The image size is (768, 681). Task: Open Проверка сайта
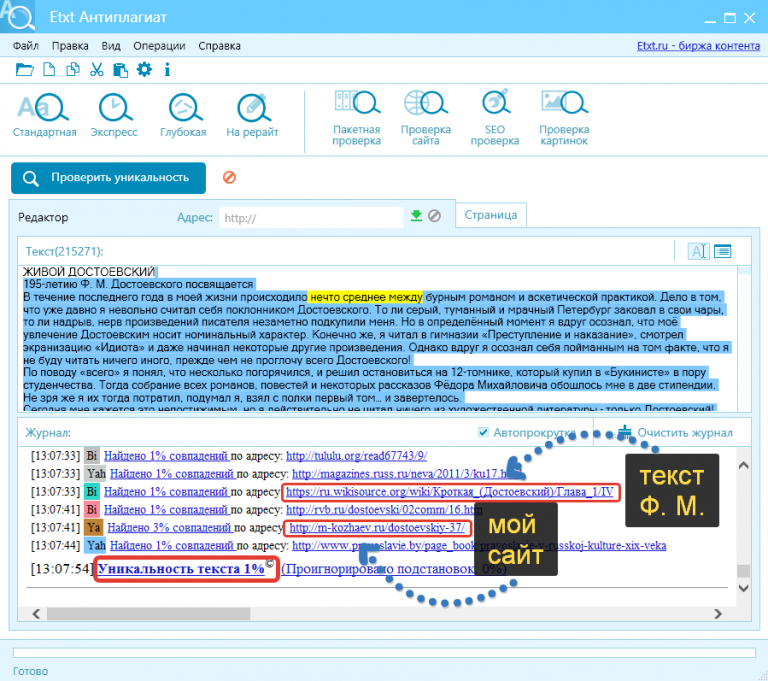click(426, 118)
